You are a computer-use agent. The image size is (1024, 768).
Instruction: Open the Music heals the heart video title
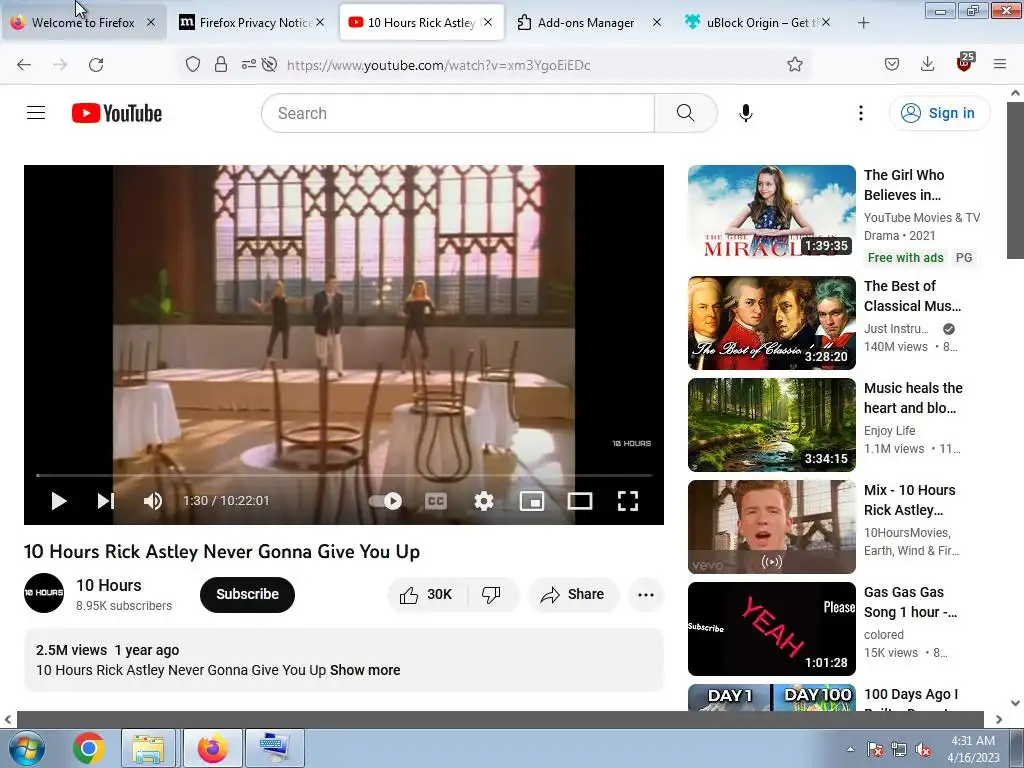[913, 398]
